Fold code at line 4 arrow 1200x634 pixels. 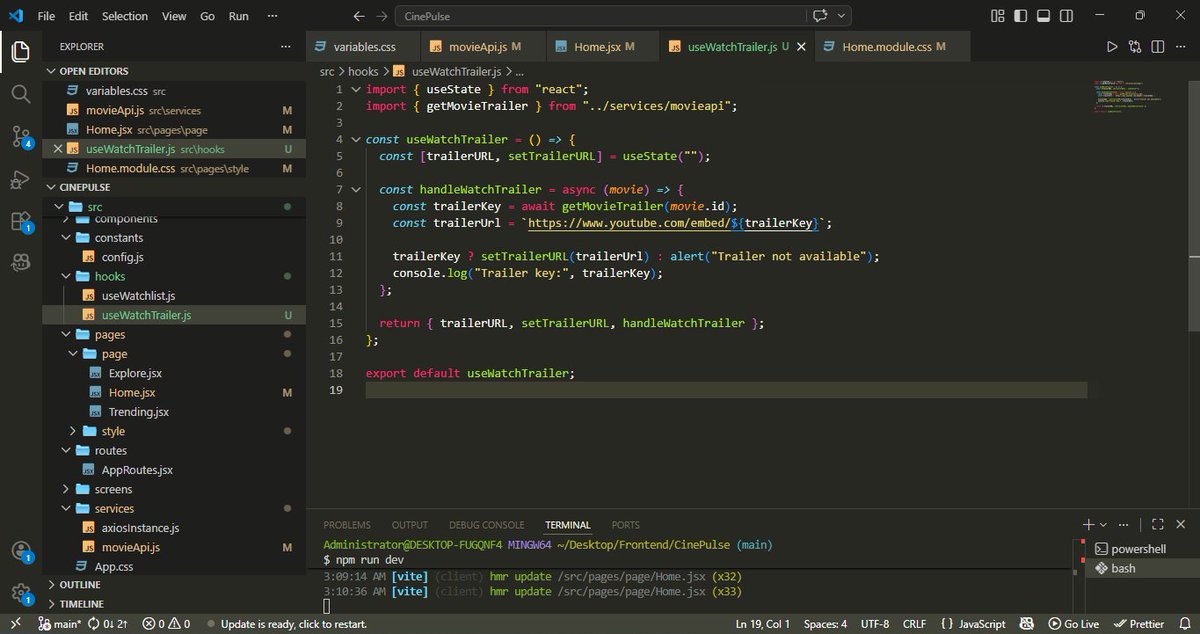click(355, 139)
